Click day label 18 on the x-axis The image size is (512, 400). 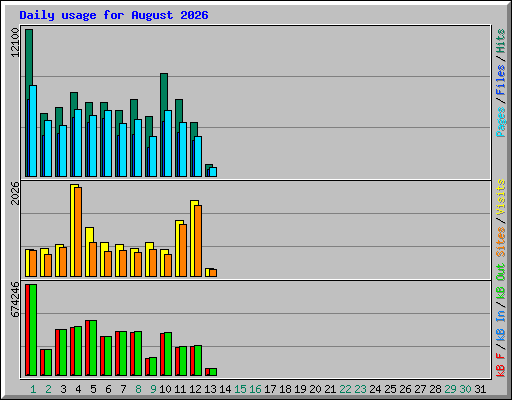pos(285,389)
